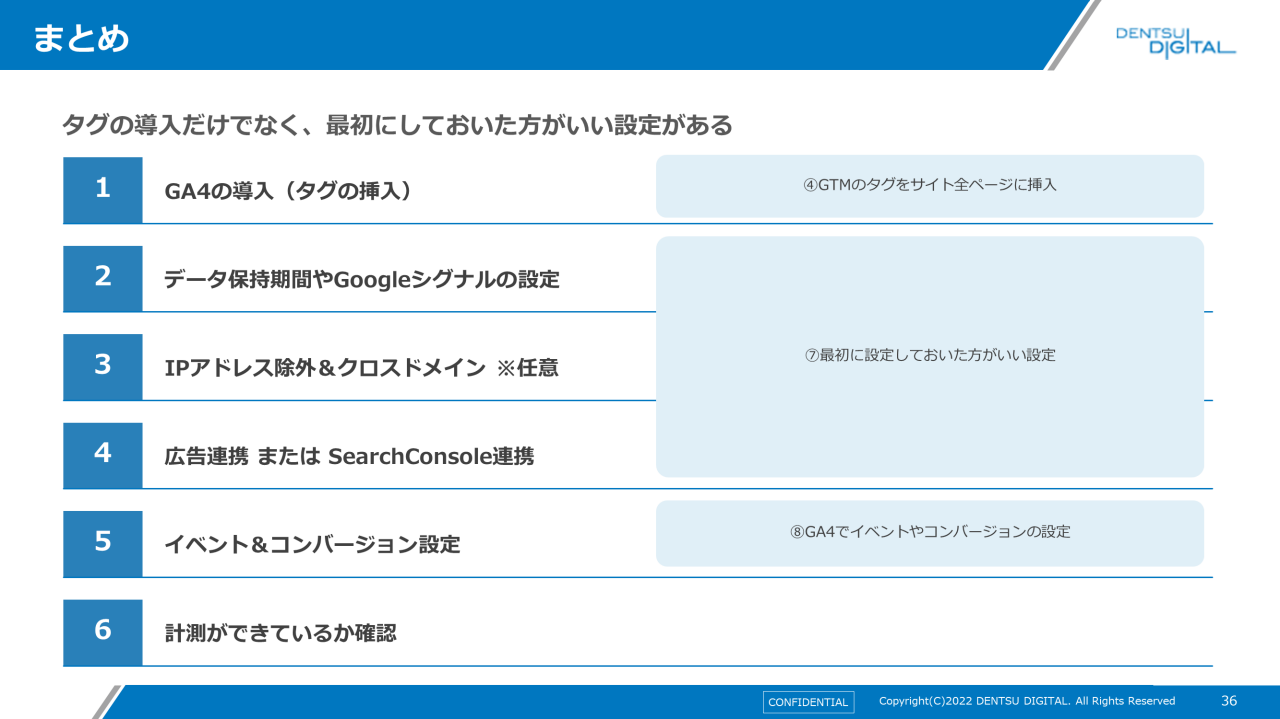Click the まとめ slide title
Screen dimensions: 1280x719
pos(81,38)
